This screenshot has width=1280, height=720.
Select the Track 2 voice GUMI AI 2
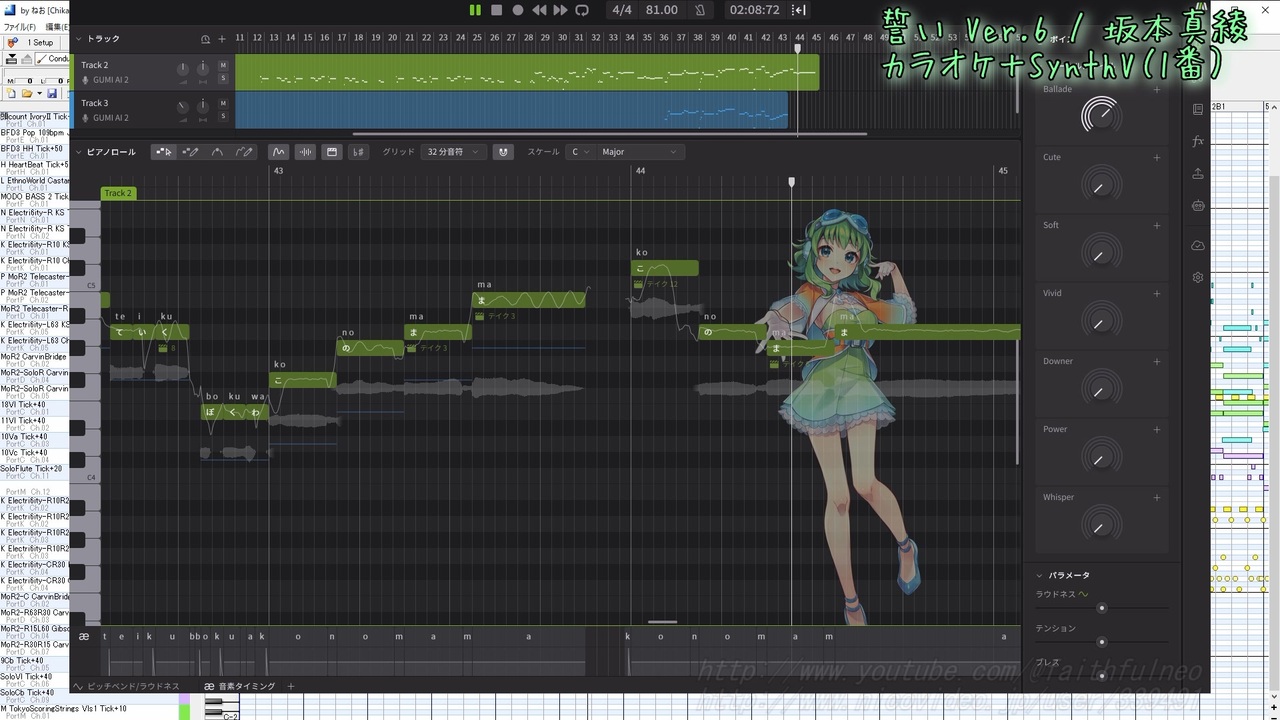click(110, 80)
